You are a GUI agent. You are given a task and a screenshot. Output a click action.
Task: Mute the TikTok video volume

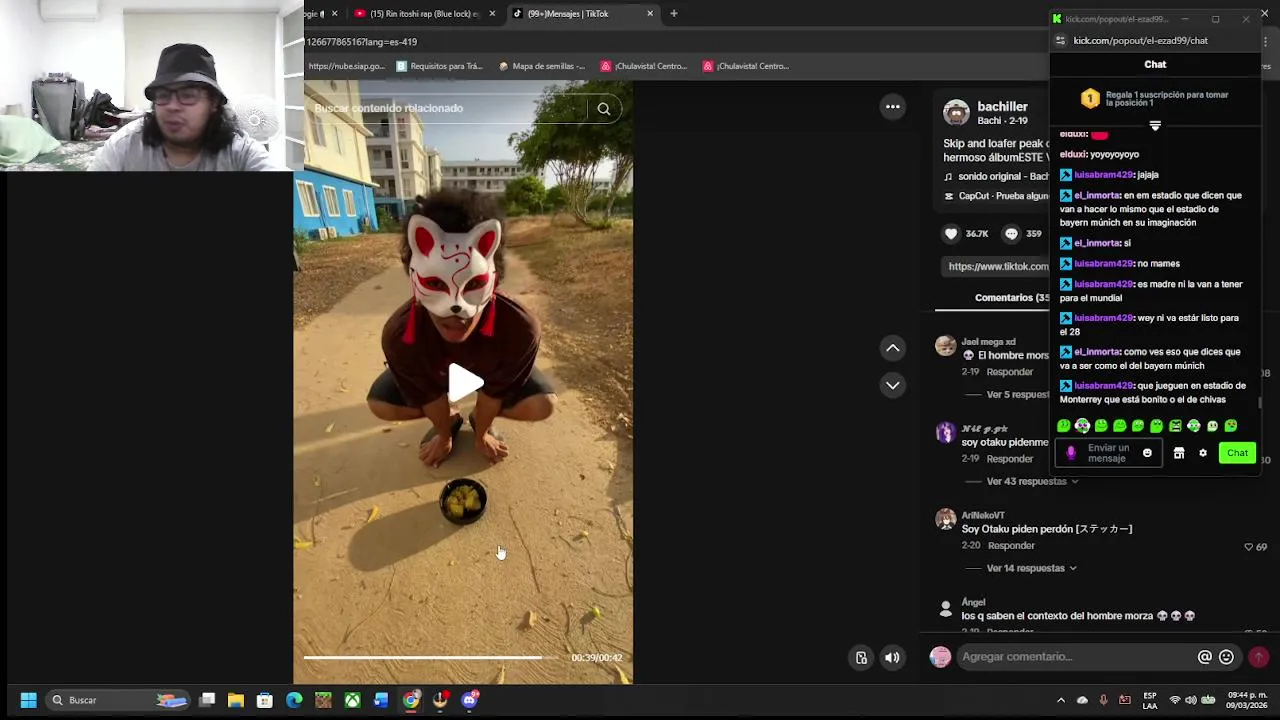(x=892, y=657)
